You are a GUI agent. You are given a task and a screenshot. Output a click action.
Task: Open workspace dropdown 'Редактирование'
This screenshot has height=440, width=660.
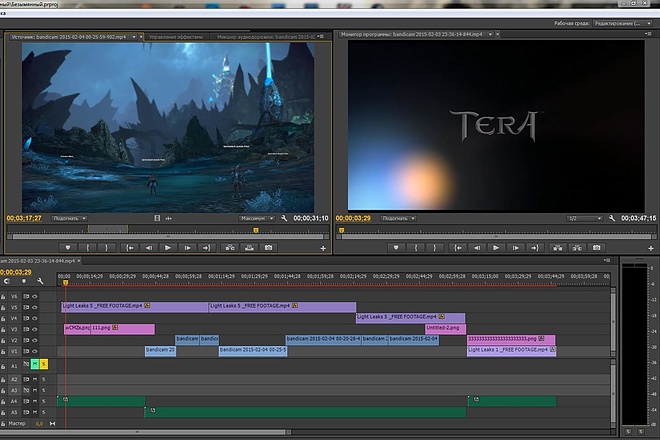coord(623,23)
